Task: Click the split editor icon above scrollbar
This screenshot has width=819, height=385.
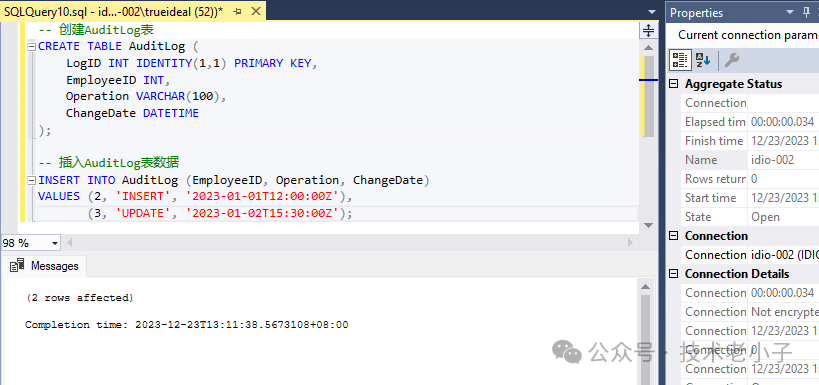Action: coord(648,31)
